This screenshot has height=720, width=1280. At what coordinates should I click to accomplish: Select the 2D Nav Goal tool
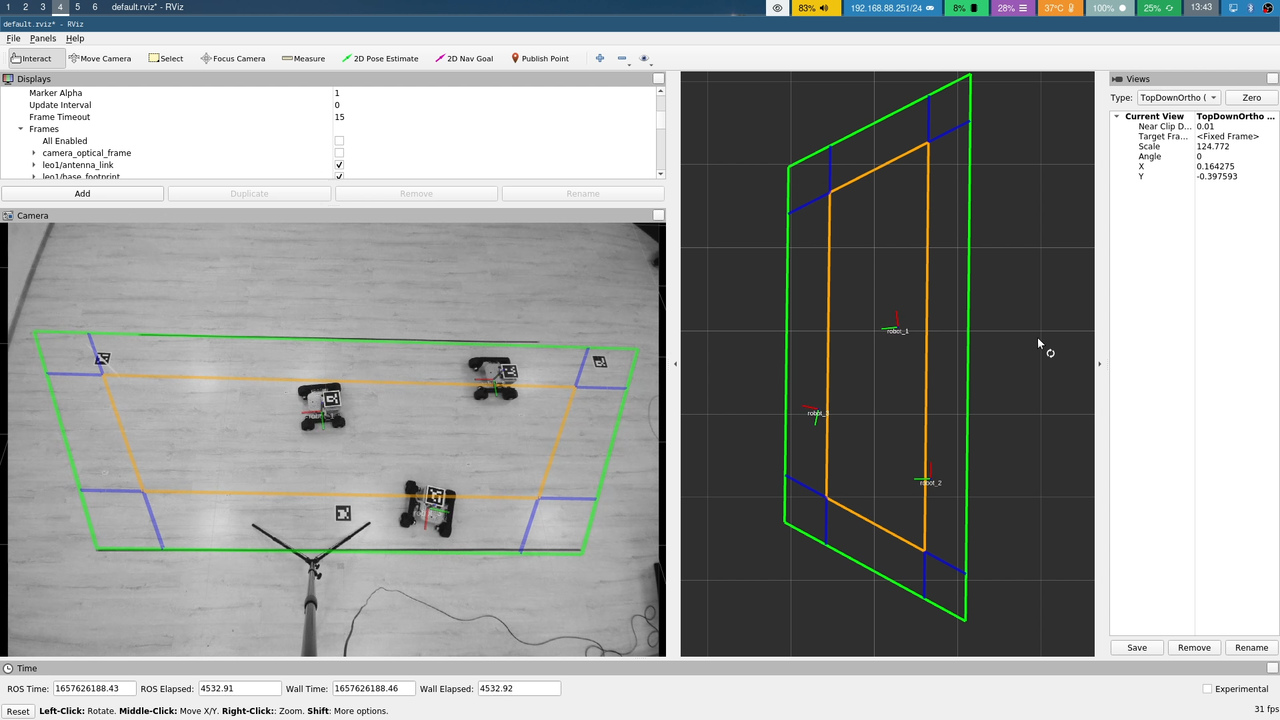464,58
